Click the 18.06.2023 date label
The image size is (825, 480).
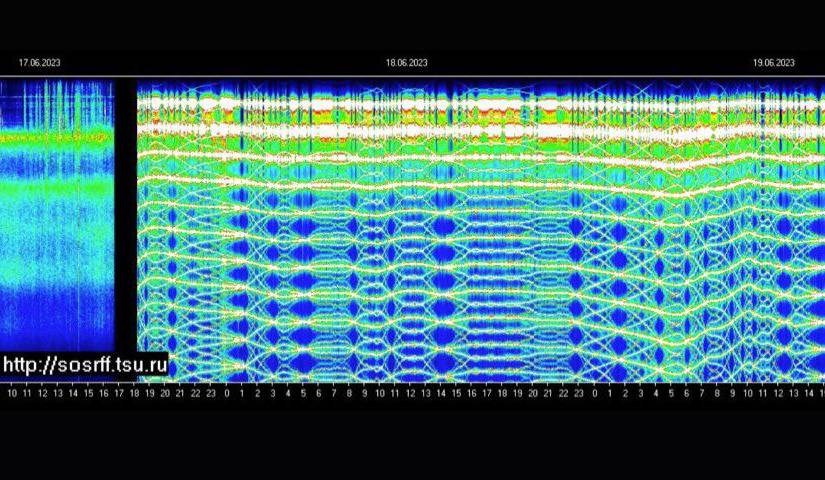(407, 63)
